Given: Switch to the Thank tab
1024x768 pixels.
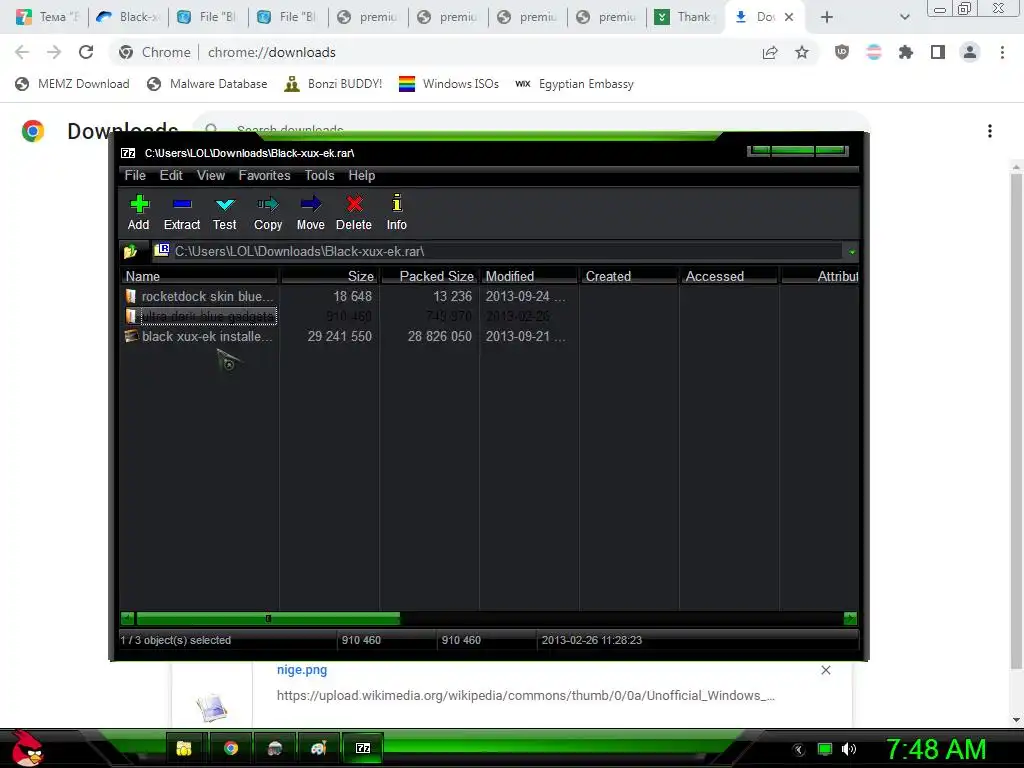Looking at the screenshot, I should coord(684,17).
